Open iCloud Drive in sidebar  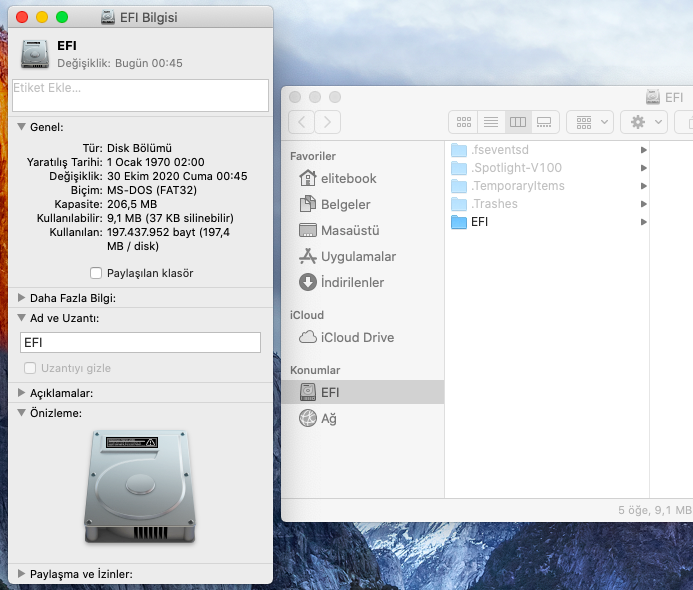[357, 337]
